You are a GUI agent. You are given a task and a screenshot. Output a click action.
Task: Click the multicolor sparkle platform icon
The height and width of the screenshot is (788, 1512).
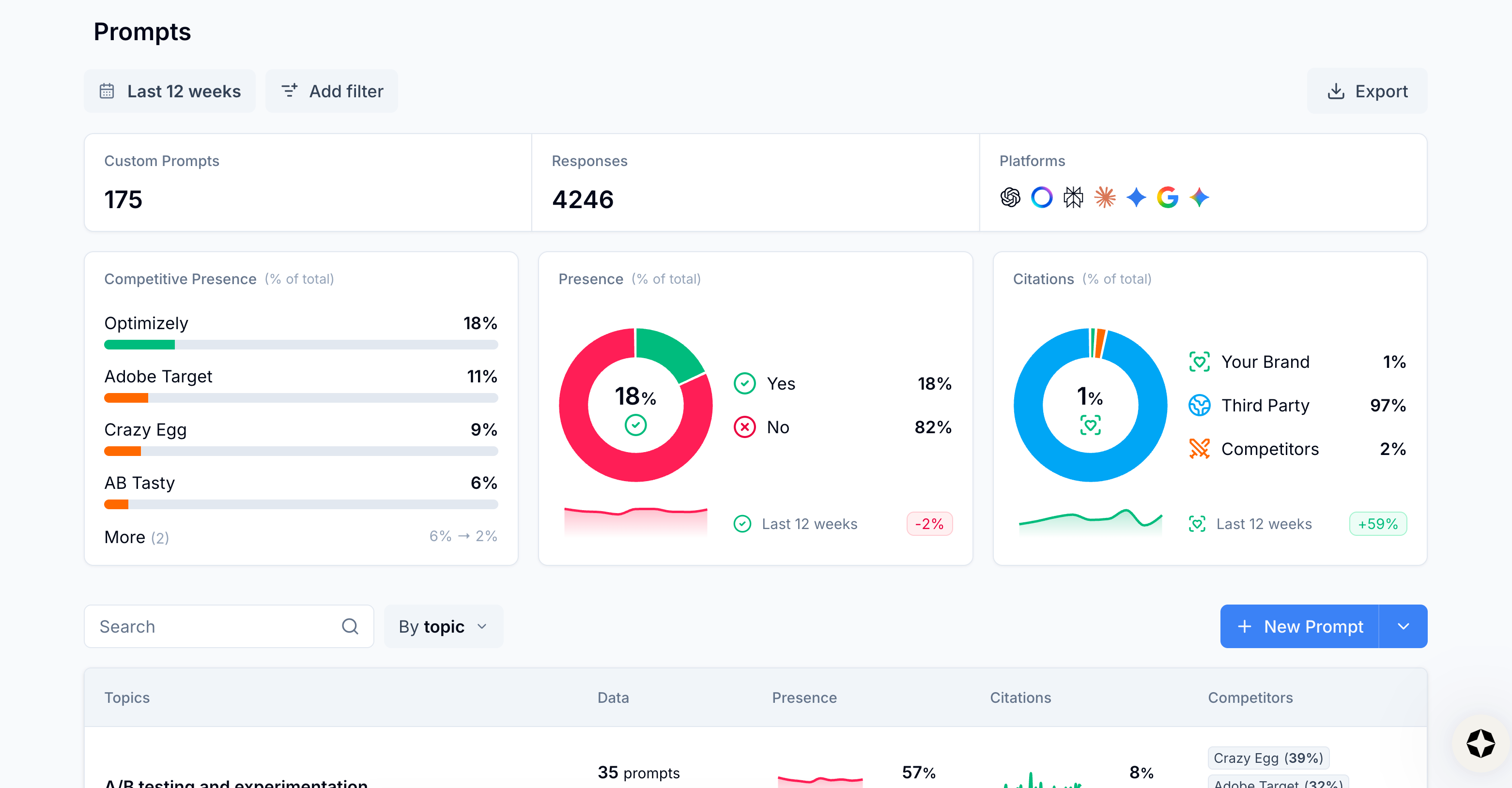point(1199,197)
